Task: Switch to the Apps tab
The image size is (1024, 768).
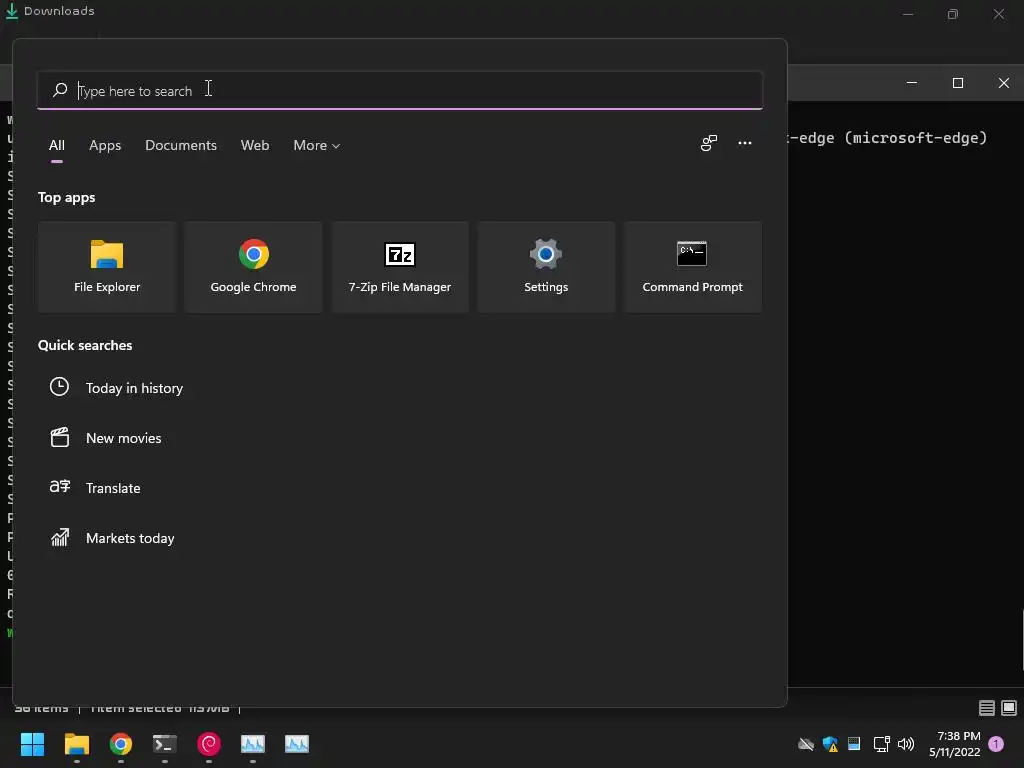Action: click(x=105, y=145)
